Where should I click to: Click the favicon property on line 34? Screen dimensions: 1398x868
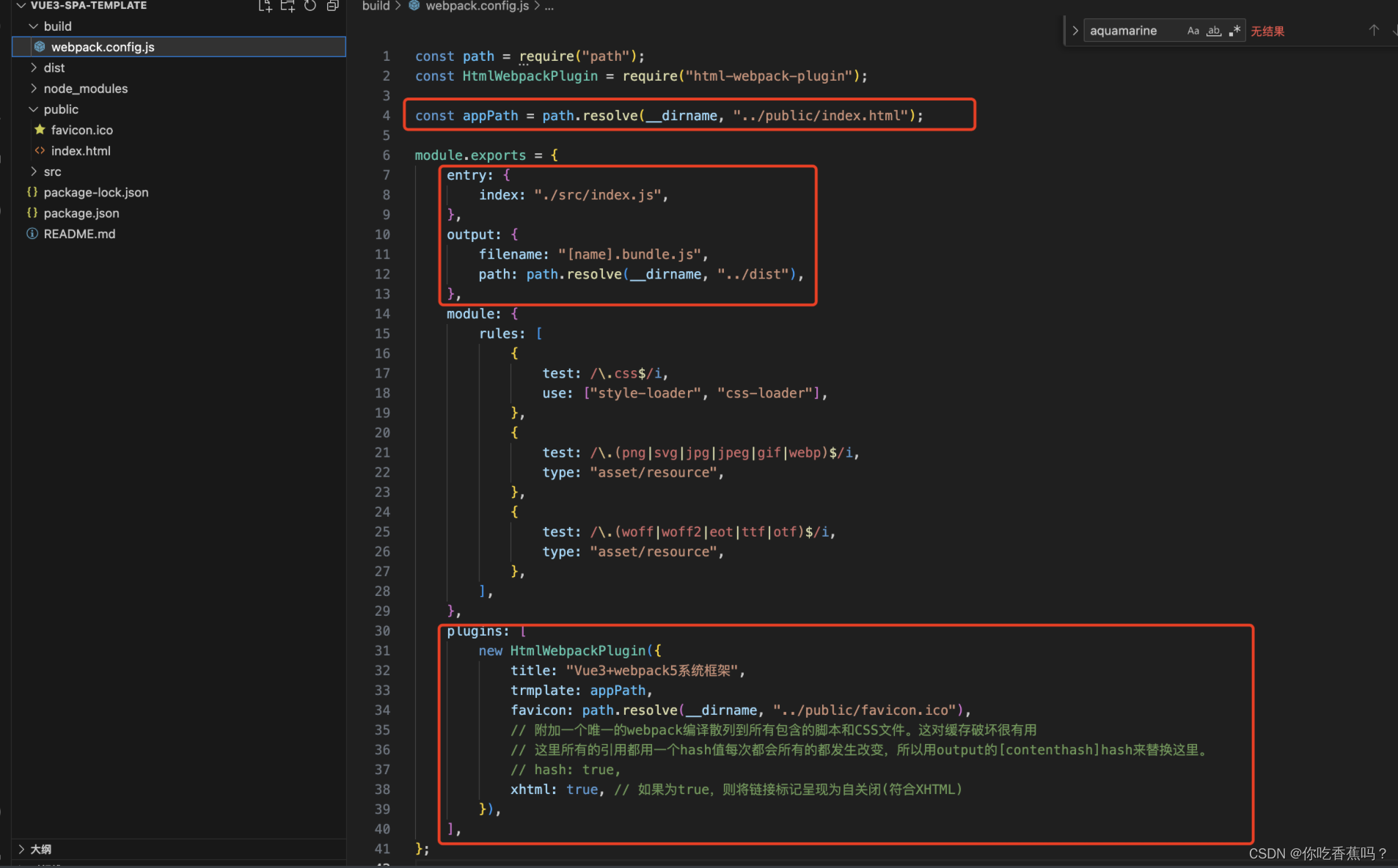538,710
